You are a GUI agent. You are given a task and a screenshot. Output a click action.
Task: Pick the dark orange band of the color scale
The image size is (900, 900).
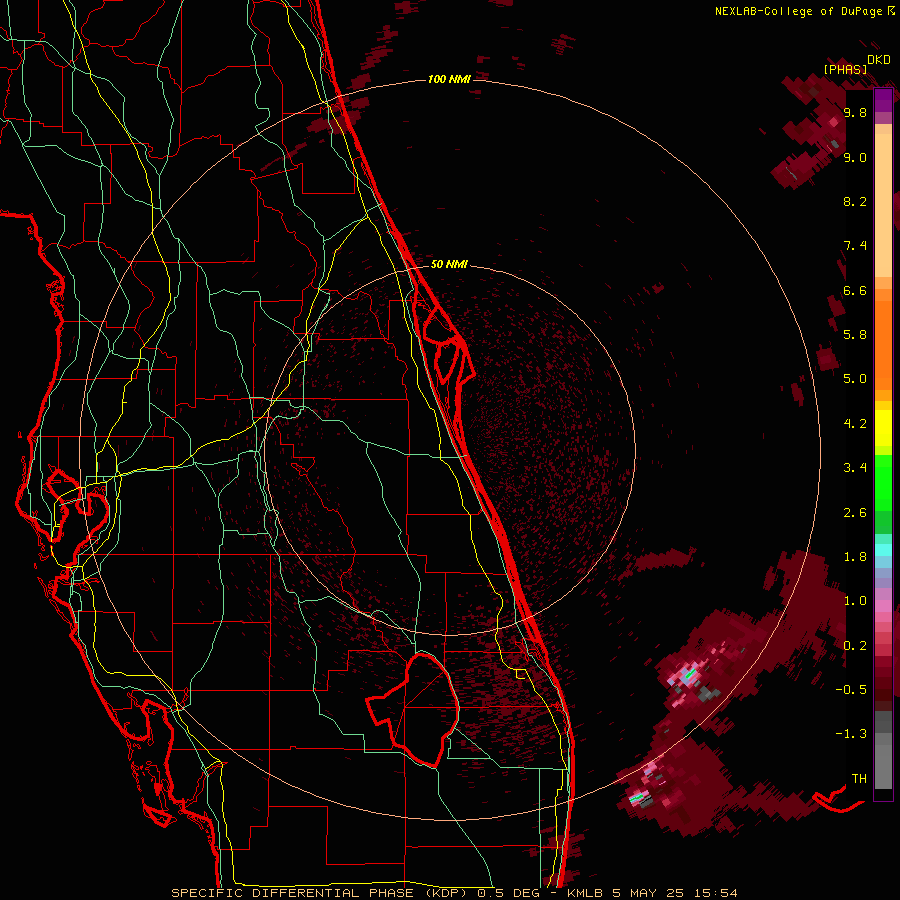click(x=883, y=345)
